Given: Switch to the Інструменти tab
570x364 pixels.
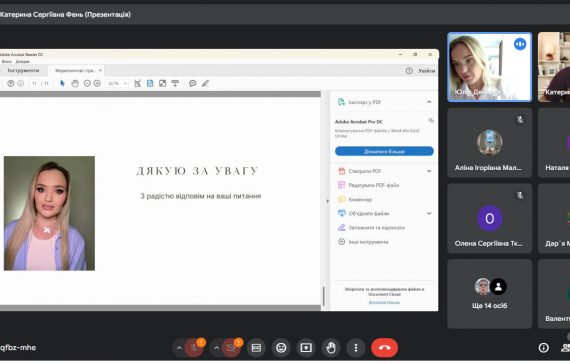Looking at the screenshot, I should tap(23, 70).
